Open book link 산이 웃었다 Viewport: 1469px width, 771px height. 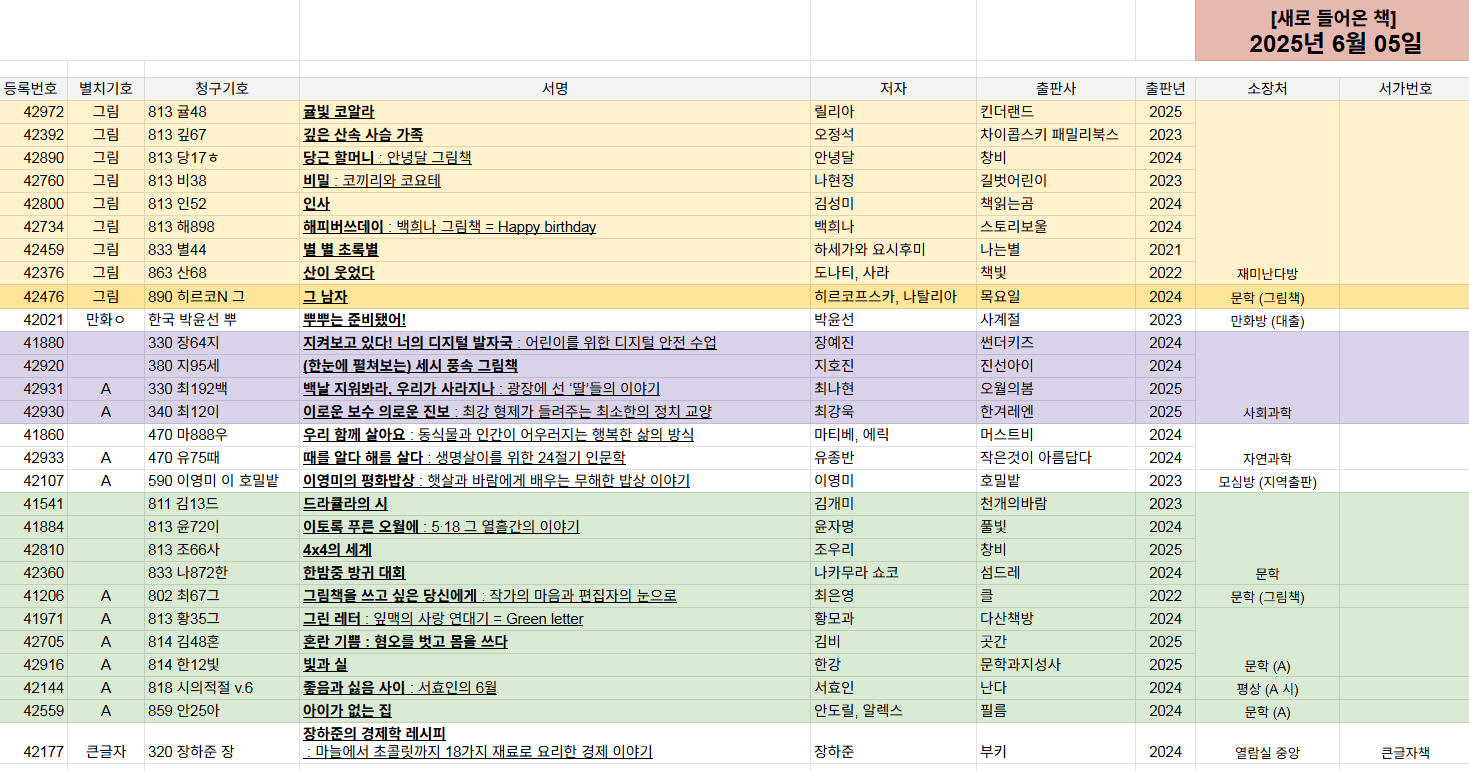click(338, 273)
